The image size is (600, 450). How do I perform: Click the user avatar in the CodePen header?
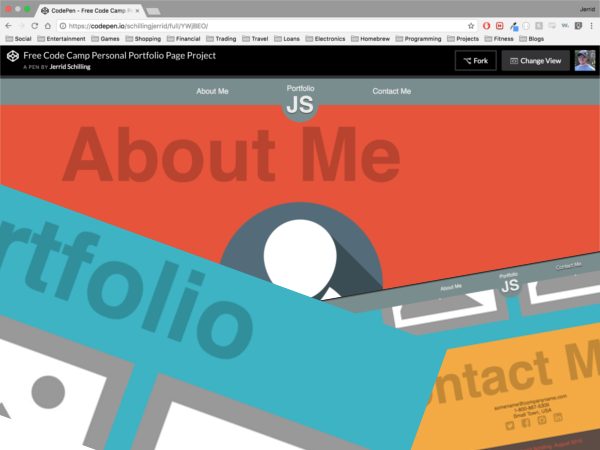pyautogui.click(x=584, y=61)
